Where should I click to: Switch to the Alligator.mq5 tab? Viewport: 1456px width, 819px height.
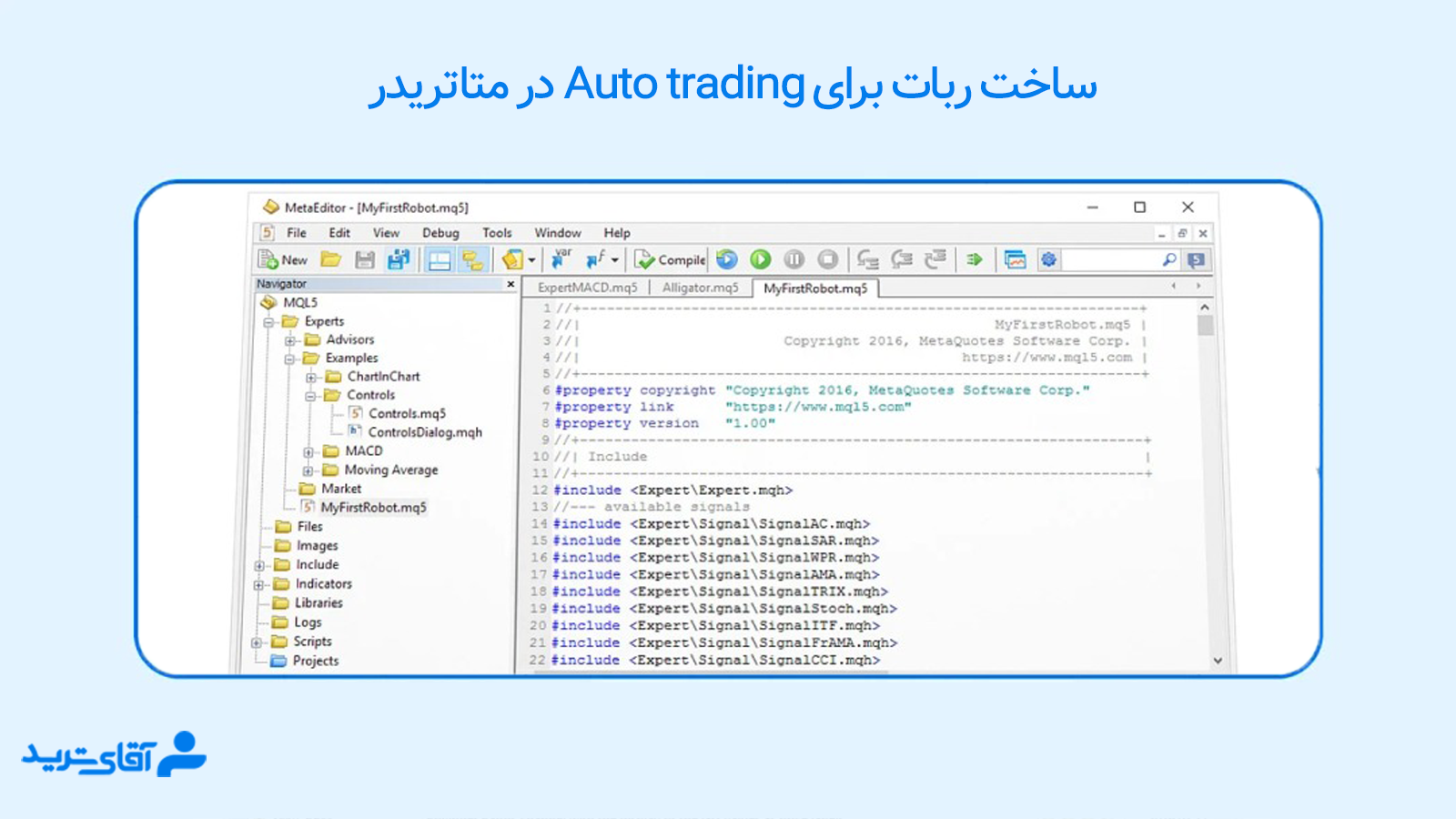click(700, 288)
